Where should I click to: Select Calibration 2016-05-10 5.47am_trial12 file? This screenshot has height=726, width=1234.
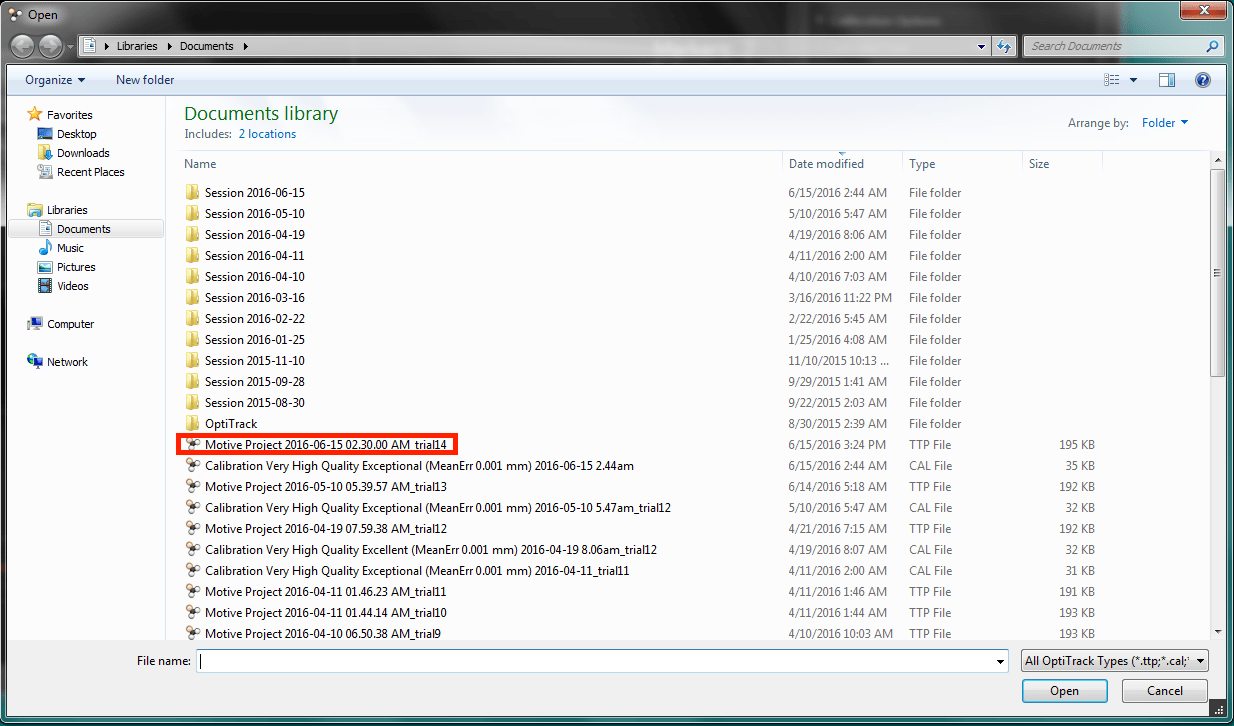point(438,507)
